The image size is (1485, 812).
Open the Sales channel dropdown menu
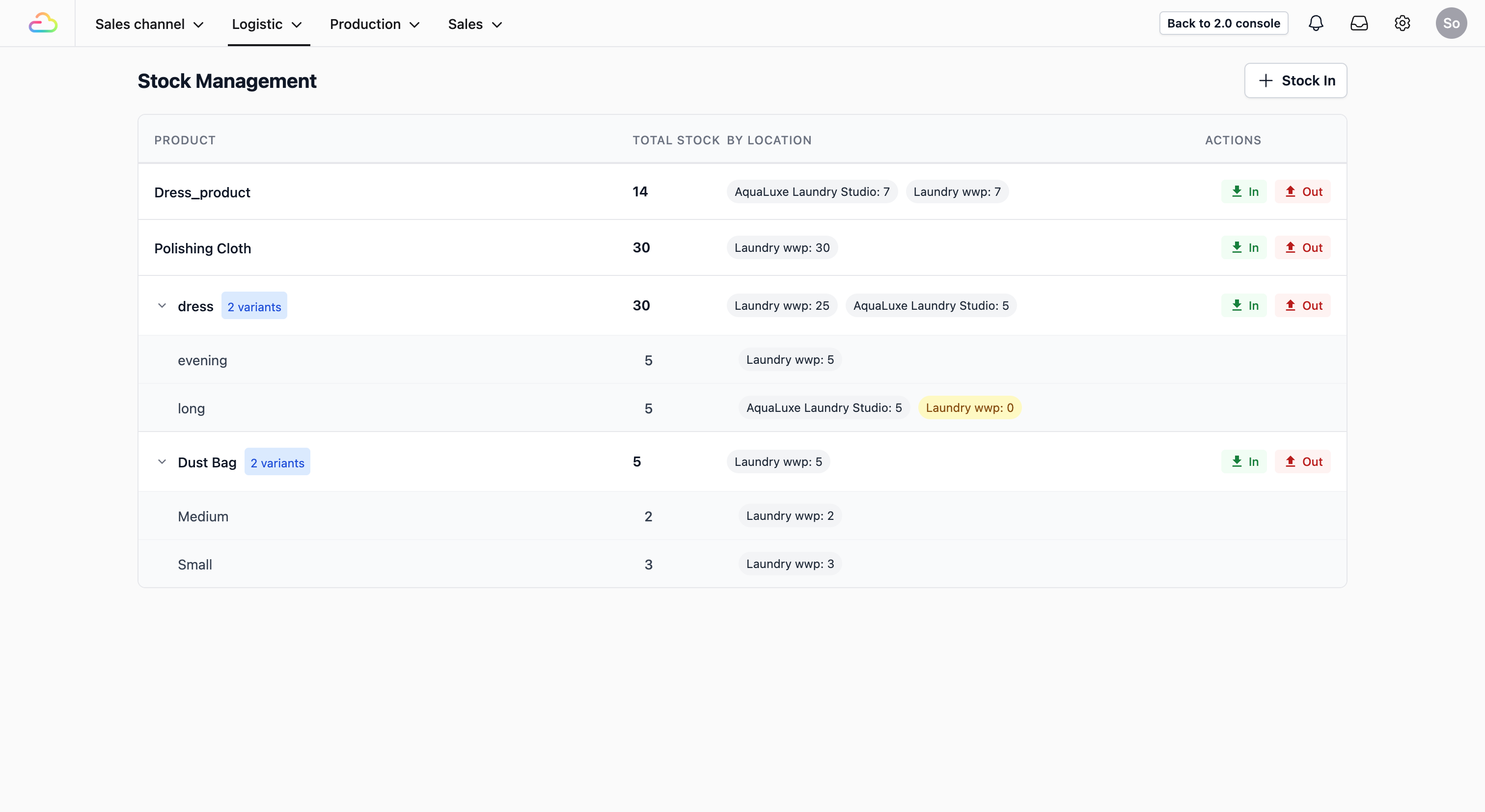[149, 24]
